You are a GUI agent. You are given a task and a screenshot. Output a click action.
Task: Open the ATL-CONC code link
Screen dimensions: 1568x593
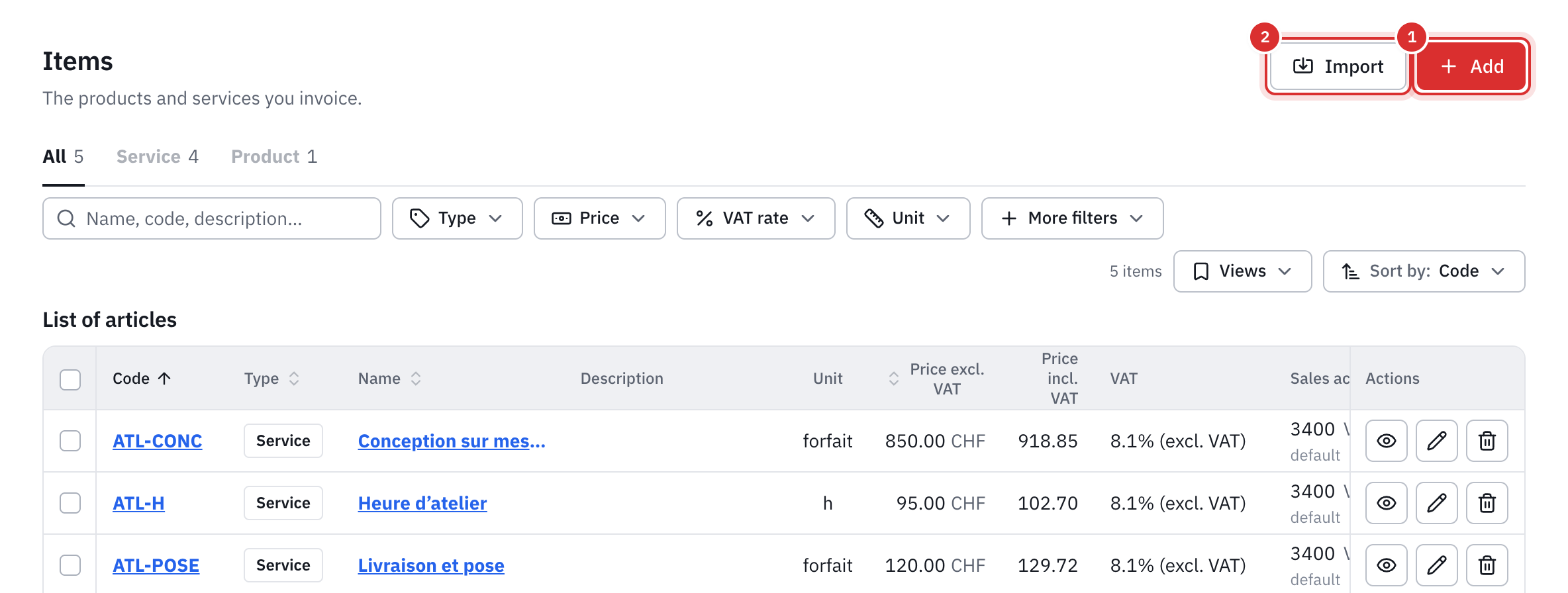click(x=158, y=441)
